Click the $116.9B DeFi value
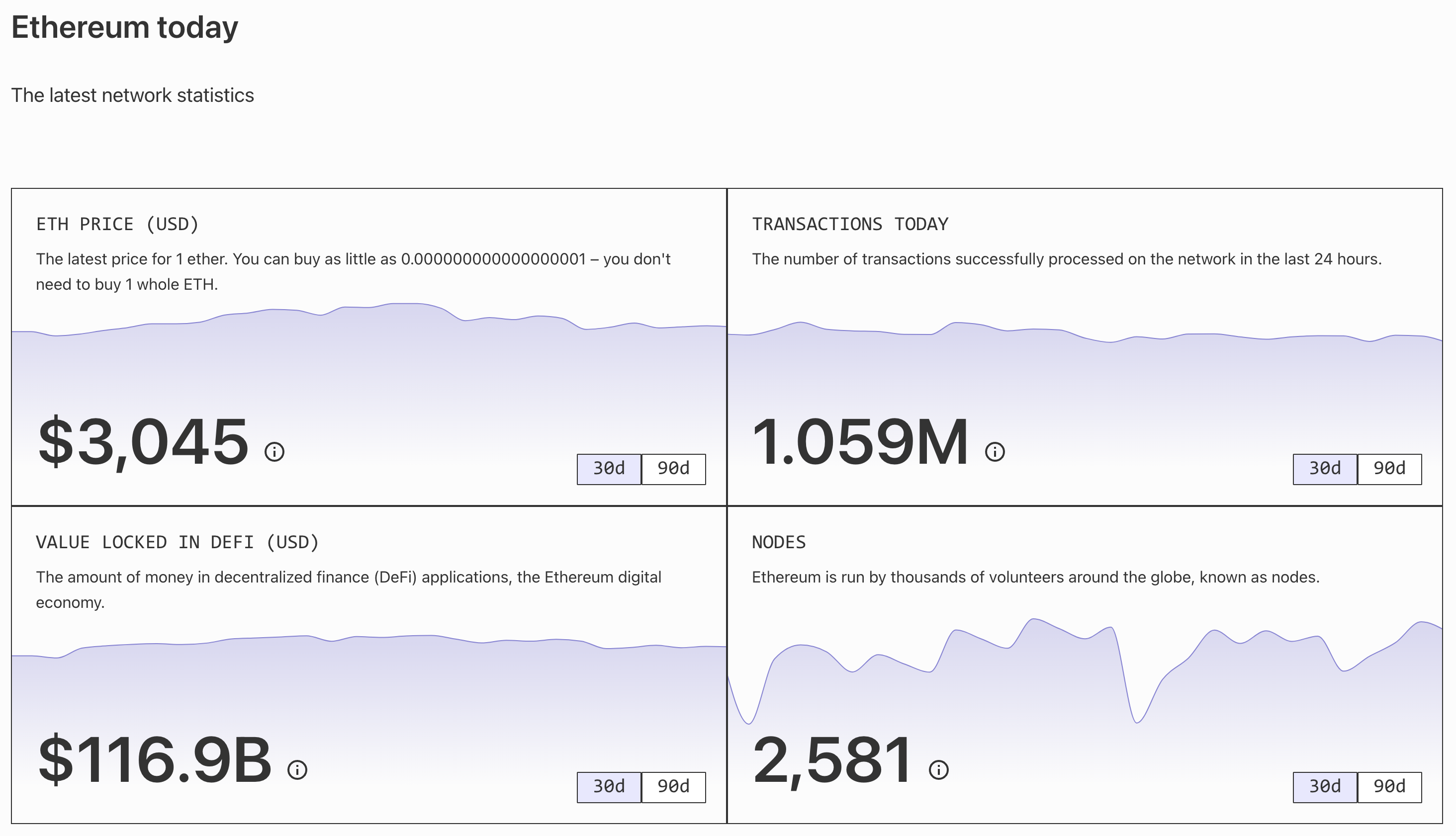Screen dimensions: 1456x836 155,759
